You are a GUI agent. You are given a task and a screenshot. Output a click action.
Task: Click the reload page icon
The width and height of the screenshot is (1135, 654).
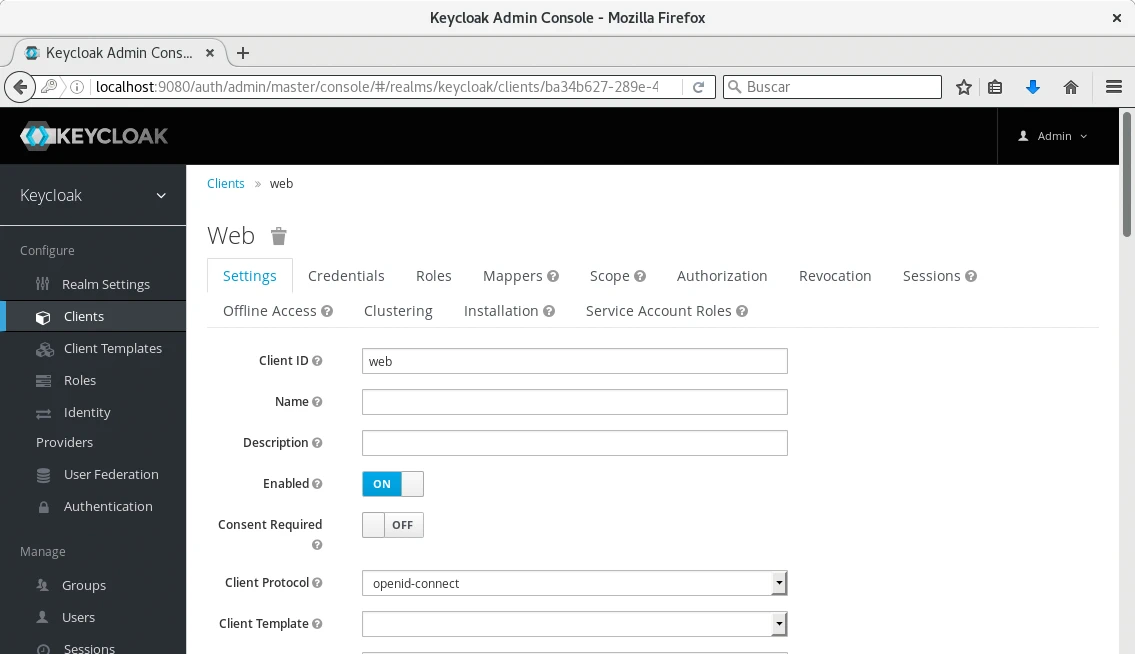[699, 87]
